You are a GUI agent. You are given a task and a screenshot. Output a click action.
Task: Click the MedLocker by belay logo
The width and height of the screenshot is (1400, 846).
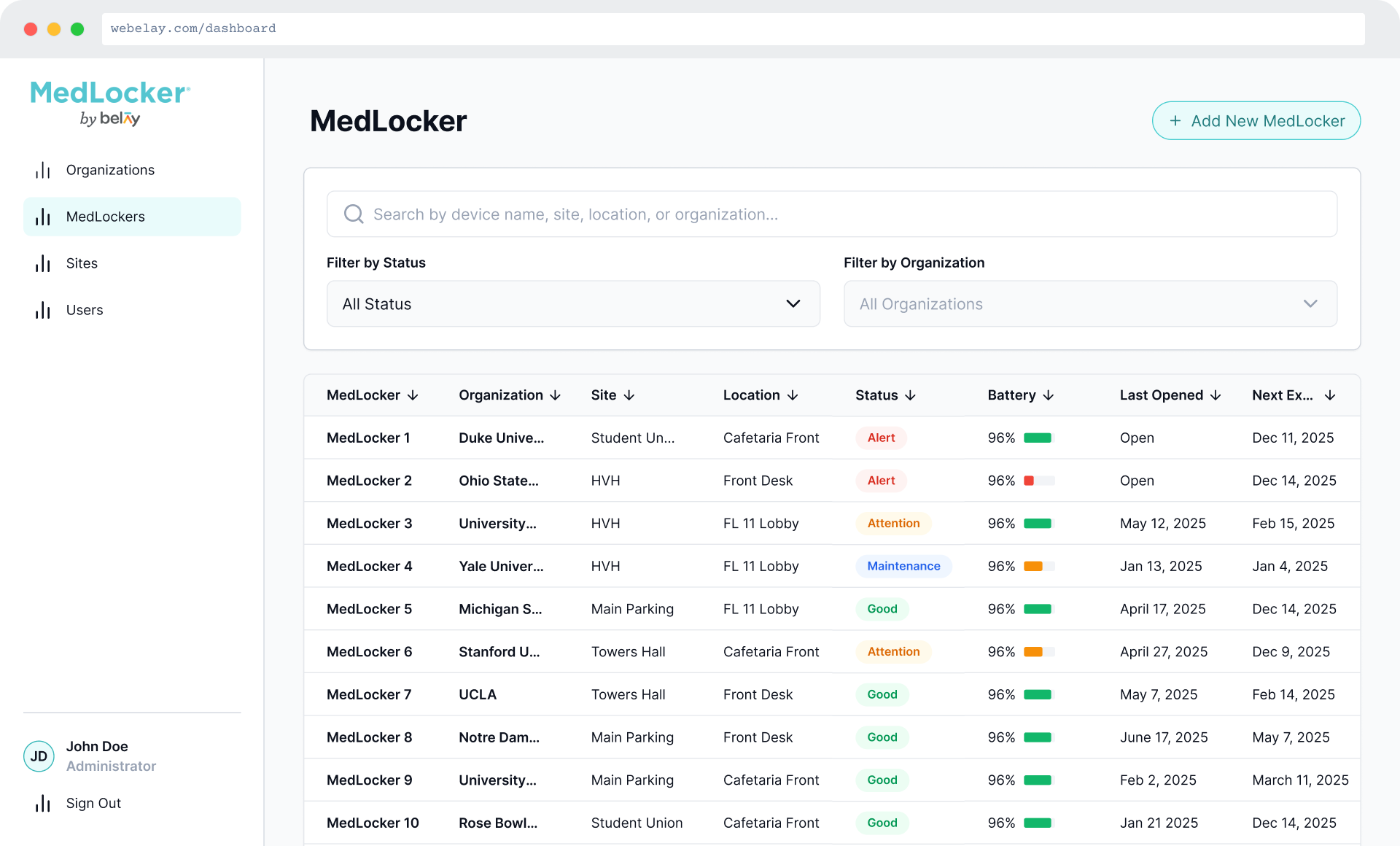pos(110,103)
